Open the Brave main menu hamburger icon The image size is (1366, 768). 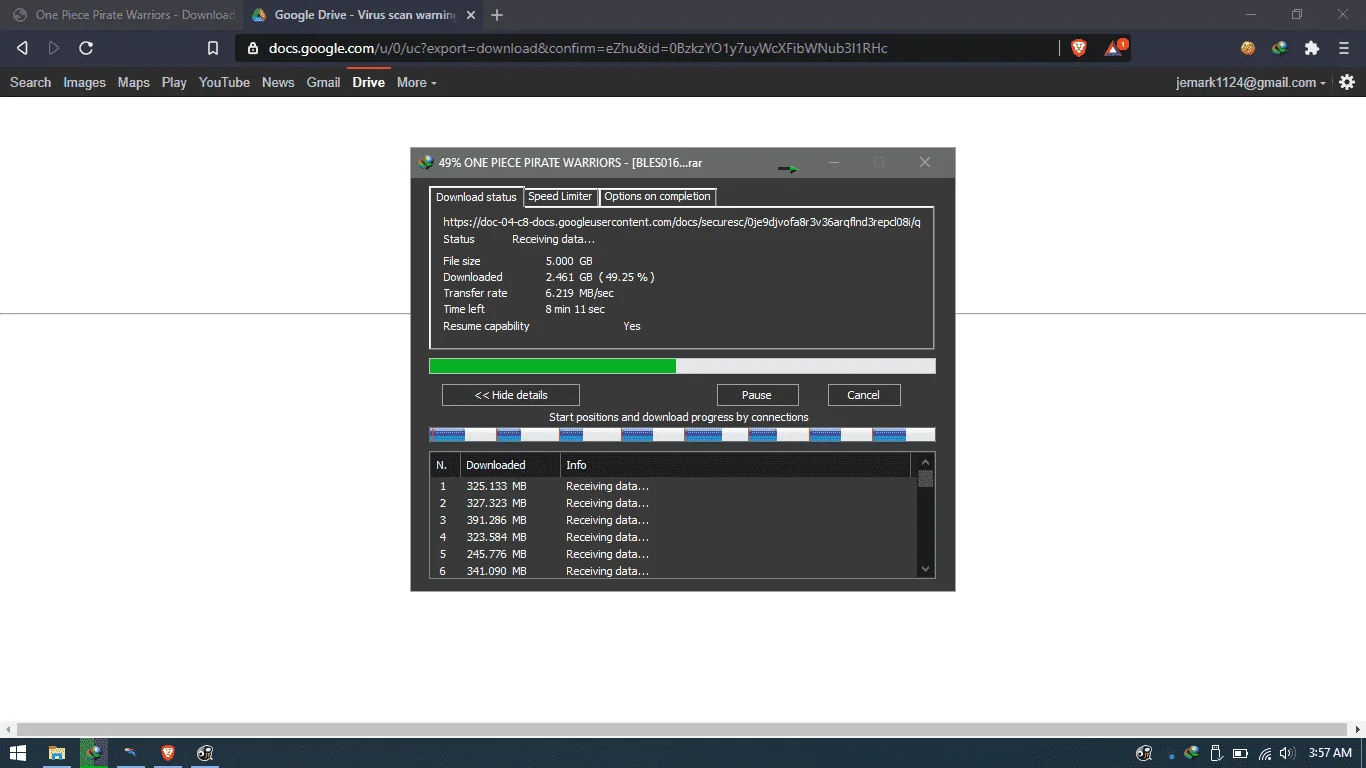coord(1345,48)
